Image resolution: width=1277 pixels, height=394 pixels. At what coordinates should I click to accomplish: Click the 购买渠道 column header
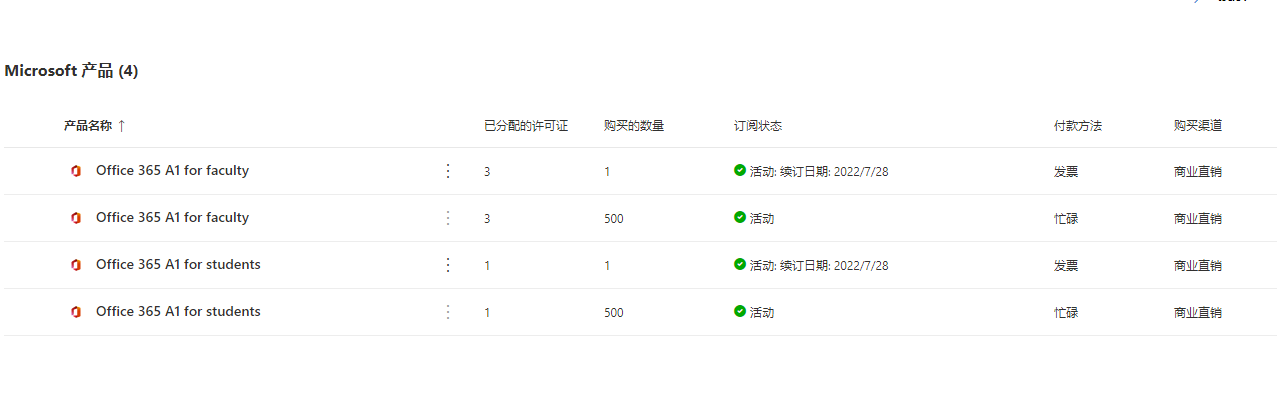point(1198,126)
